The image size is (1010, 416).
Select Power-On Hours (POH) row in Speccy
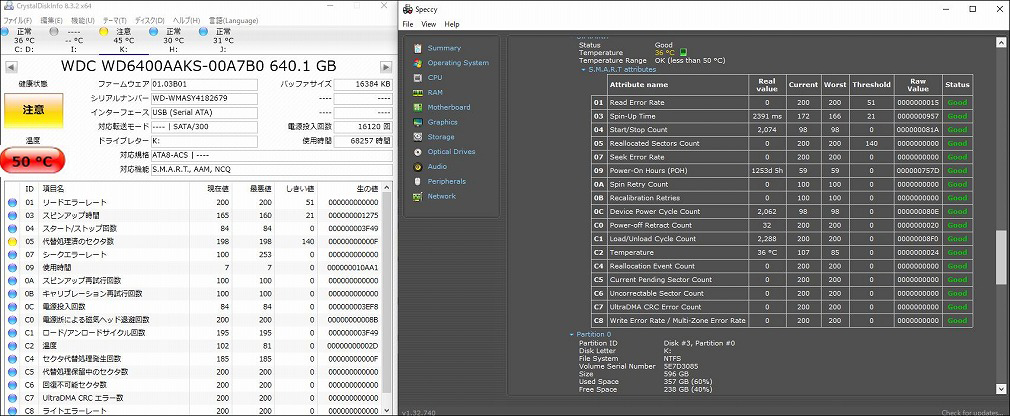[x=781, y=171]
